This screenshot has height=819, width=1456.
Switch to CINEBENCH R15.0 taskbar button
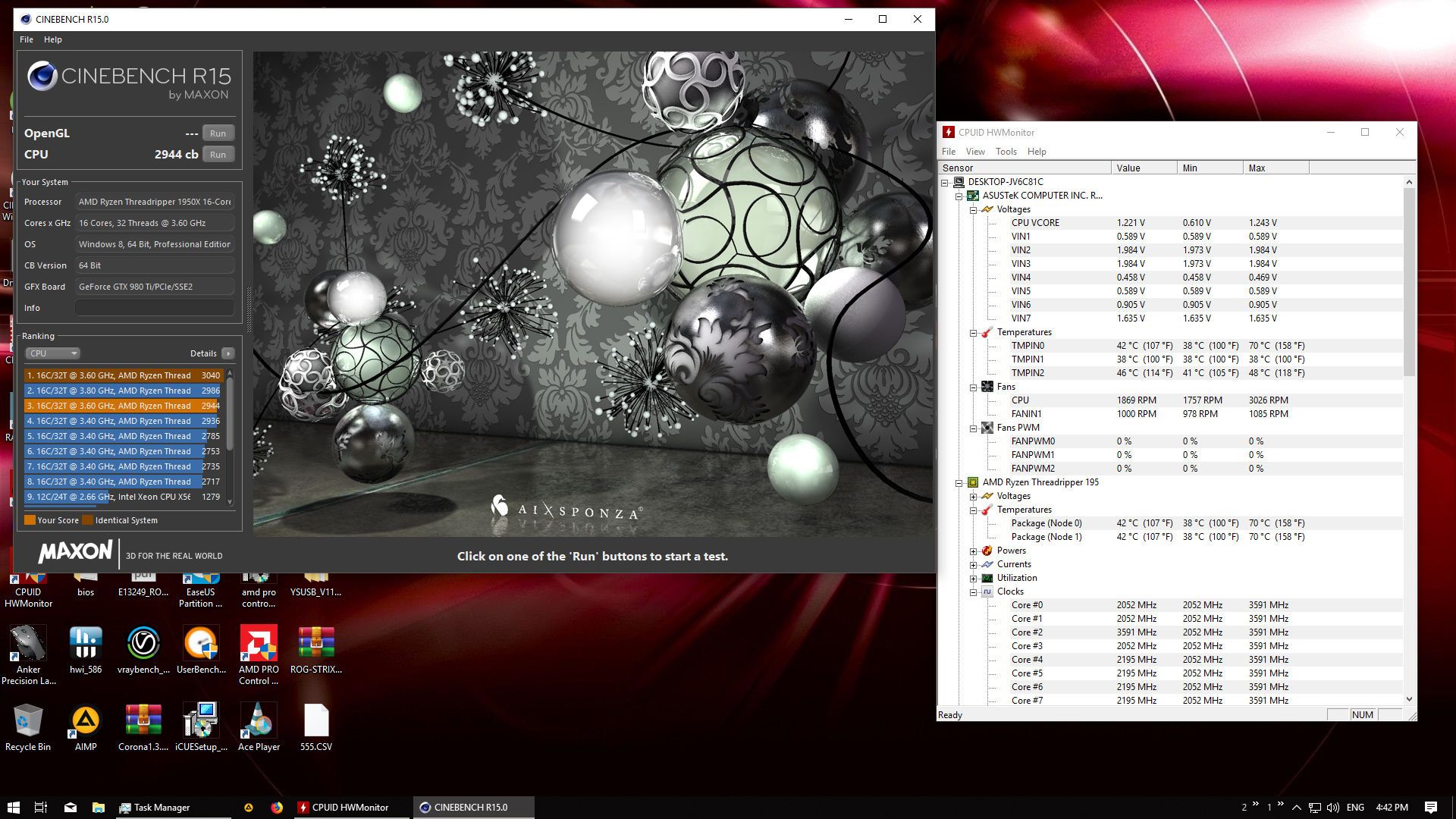click(x=474, y=808)
